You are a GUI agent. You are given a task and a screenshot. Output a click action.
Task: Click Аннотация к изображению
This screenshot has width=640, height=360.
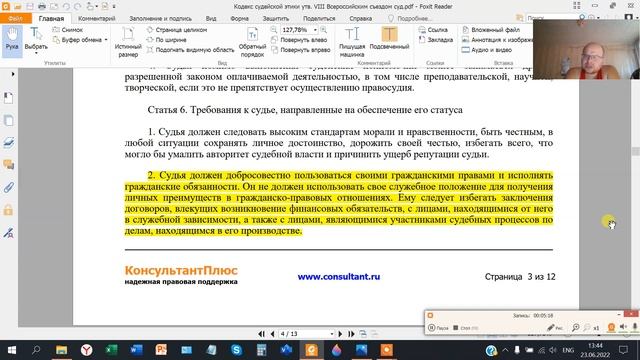pos(497,40)
